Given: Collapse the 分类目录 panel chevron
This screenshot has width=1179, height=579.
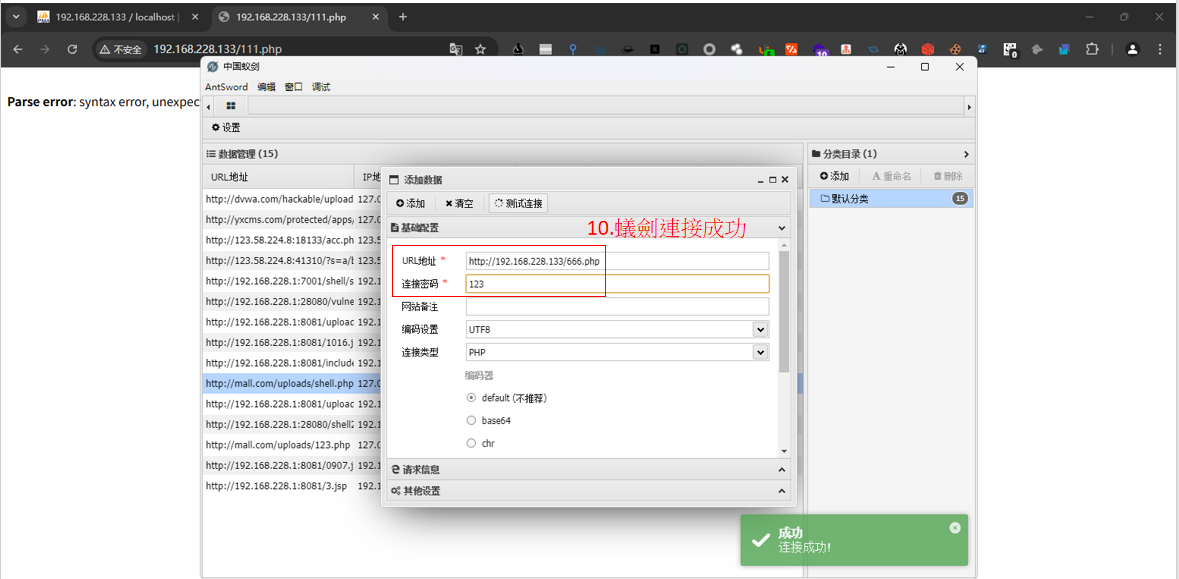Looking at the screenshot, I should [x=966, y=154].
